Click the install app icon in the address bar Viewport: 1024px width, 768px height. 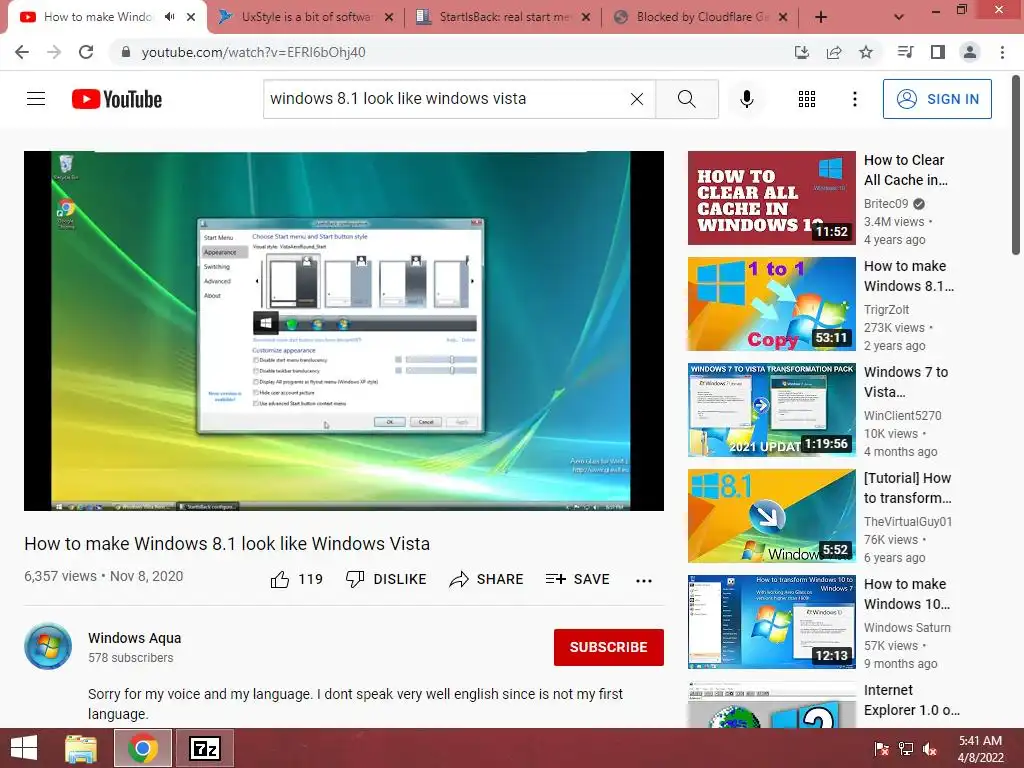click(802, 52)
